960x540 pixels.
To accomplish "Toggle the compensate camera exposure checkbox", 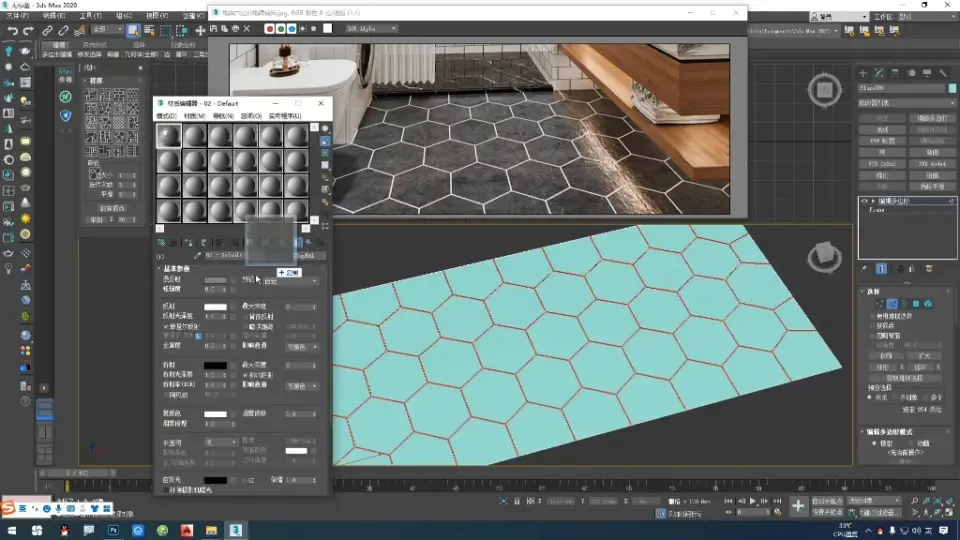I will 166,490.
